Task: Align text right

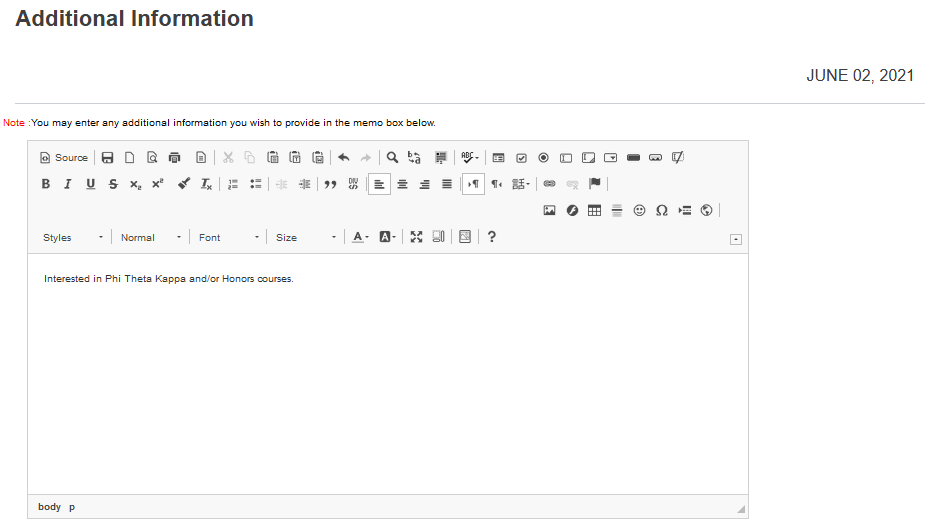Action: 424,184
